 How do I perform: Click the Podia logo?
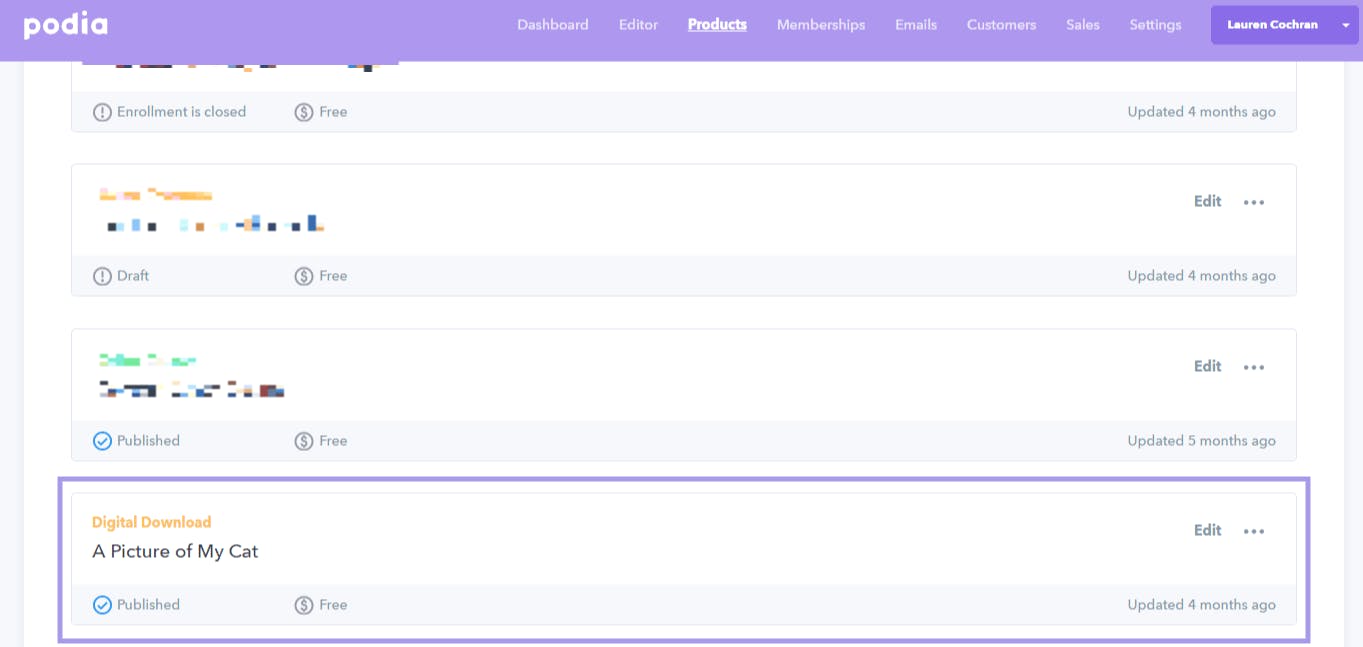(66, 25)
